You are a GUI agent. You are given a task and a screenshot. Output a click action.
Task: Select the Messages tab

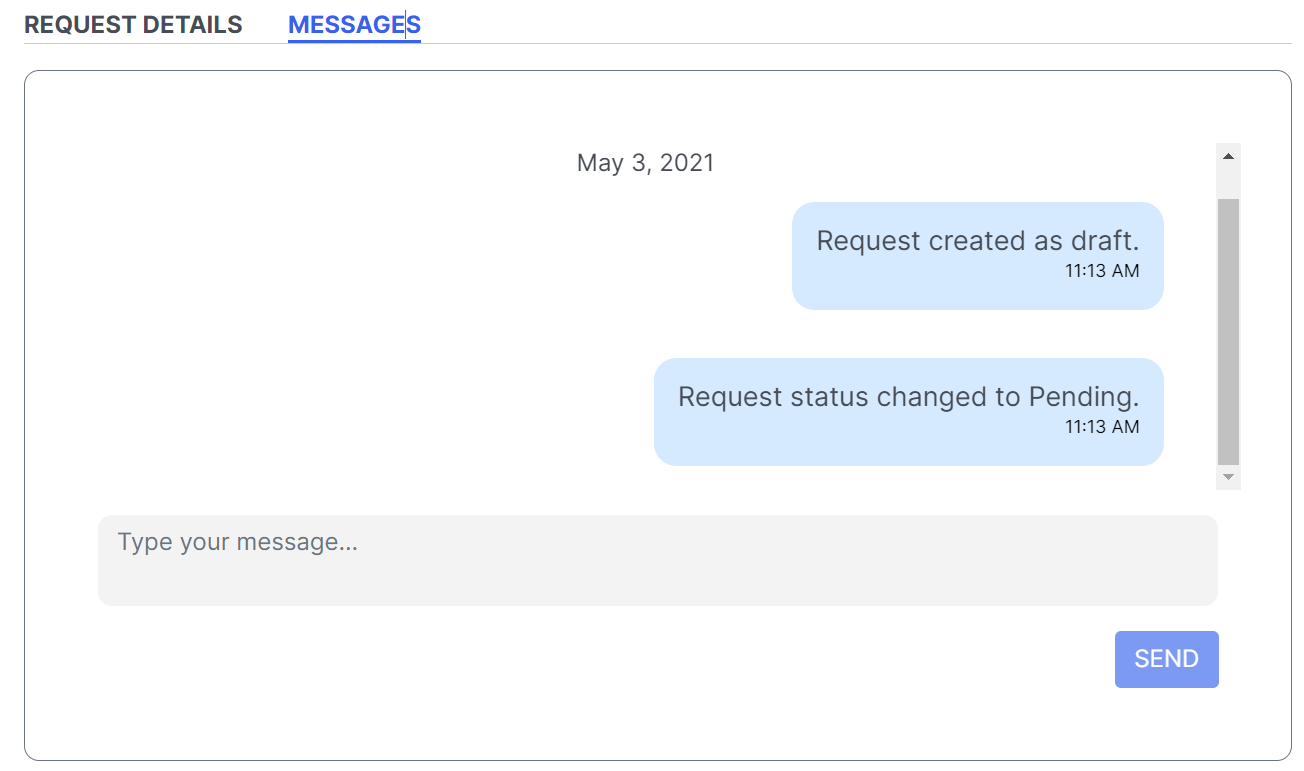pos(354,25)
